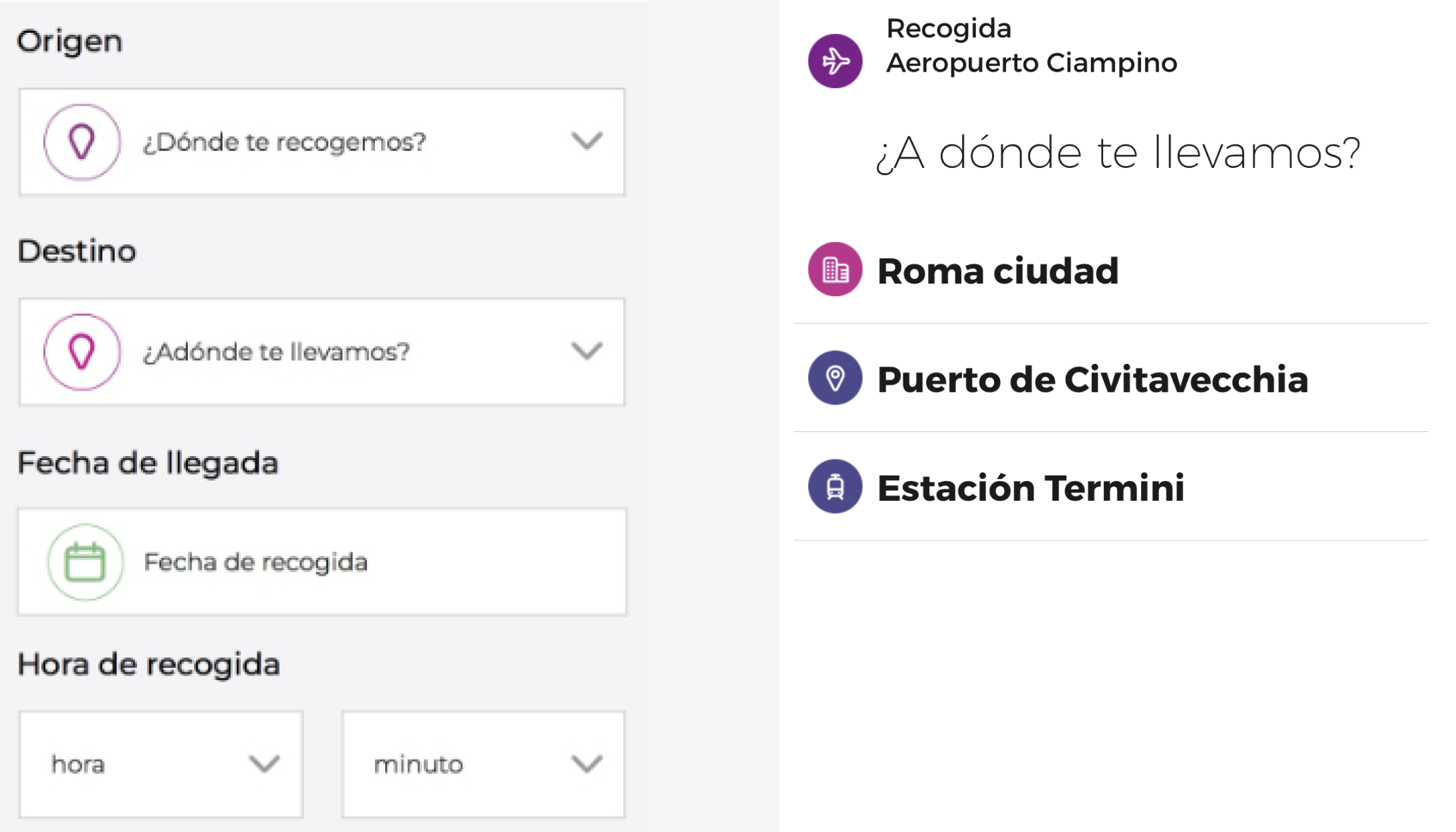Click the train icon beside Estación Termini
The image size is (1456, 832).
point(834,488)
